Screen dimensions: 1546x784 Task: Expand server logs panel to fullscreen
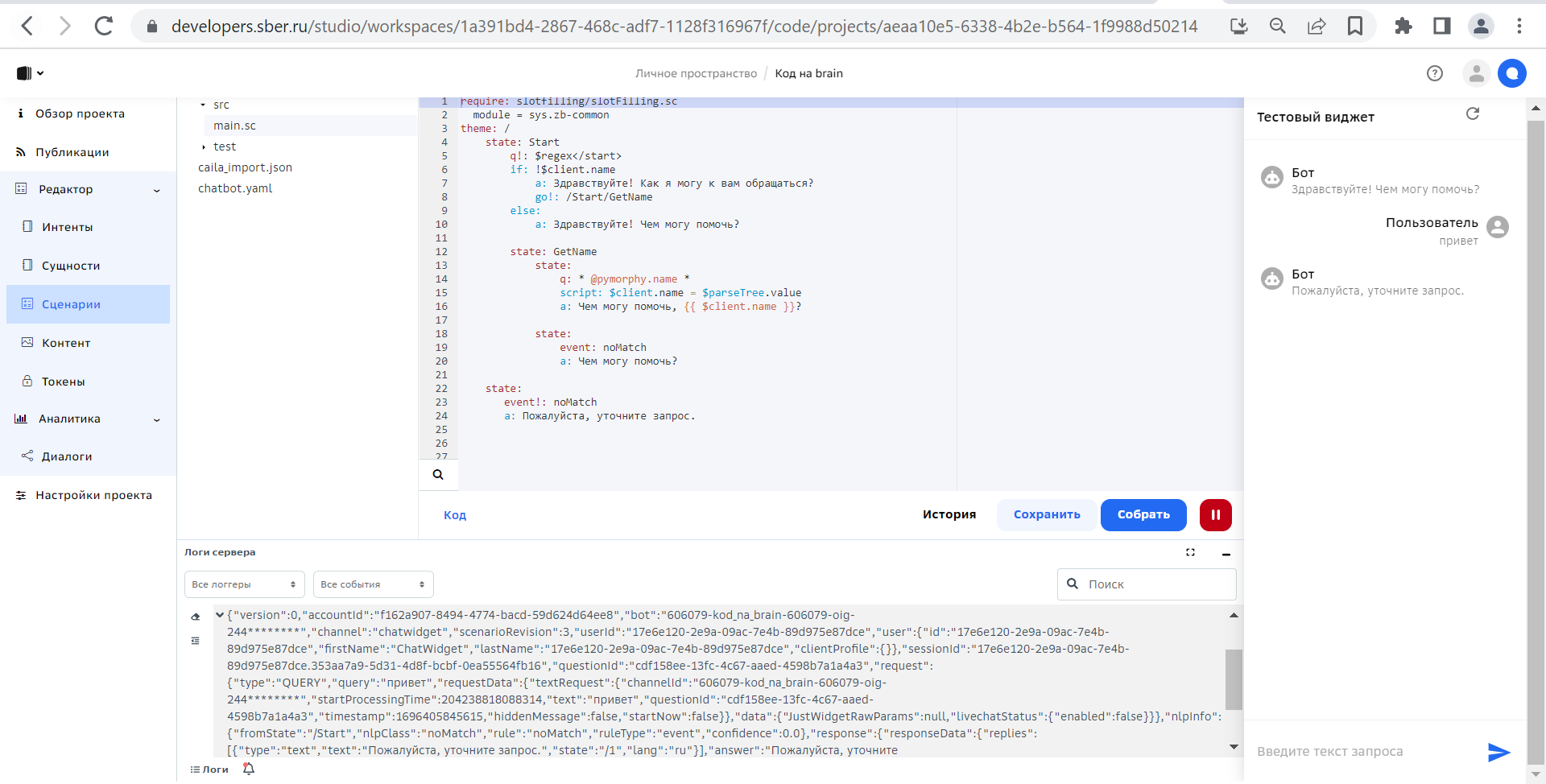(x=1191, y=552)
